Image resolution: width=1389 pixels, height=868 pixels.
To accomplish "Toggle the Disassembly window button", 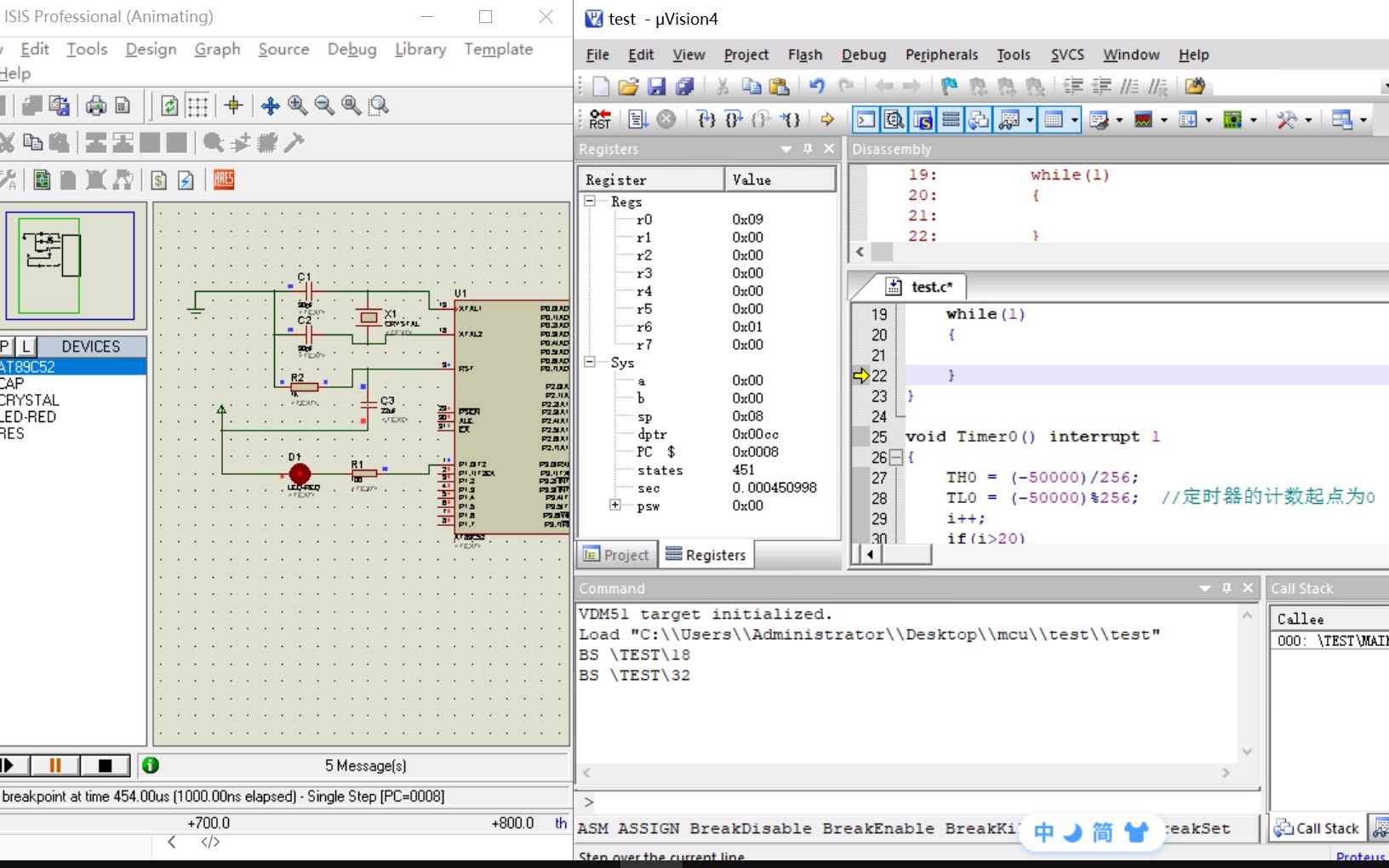I will [x=894, y=120].
